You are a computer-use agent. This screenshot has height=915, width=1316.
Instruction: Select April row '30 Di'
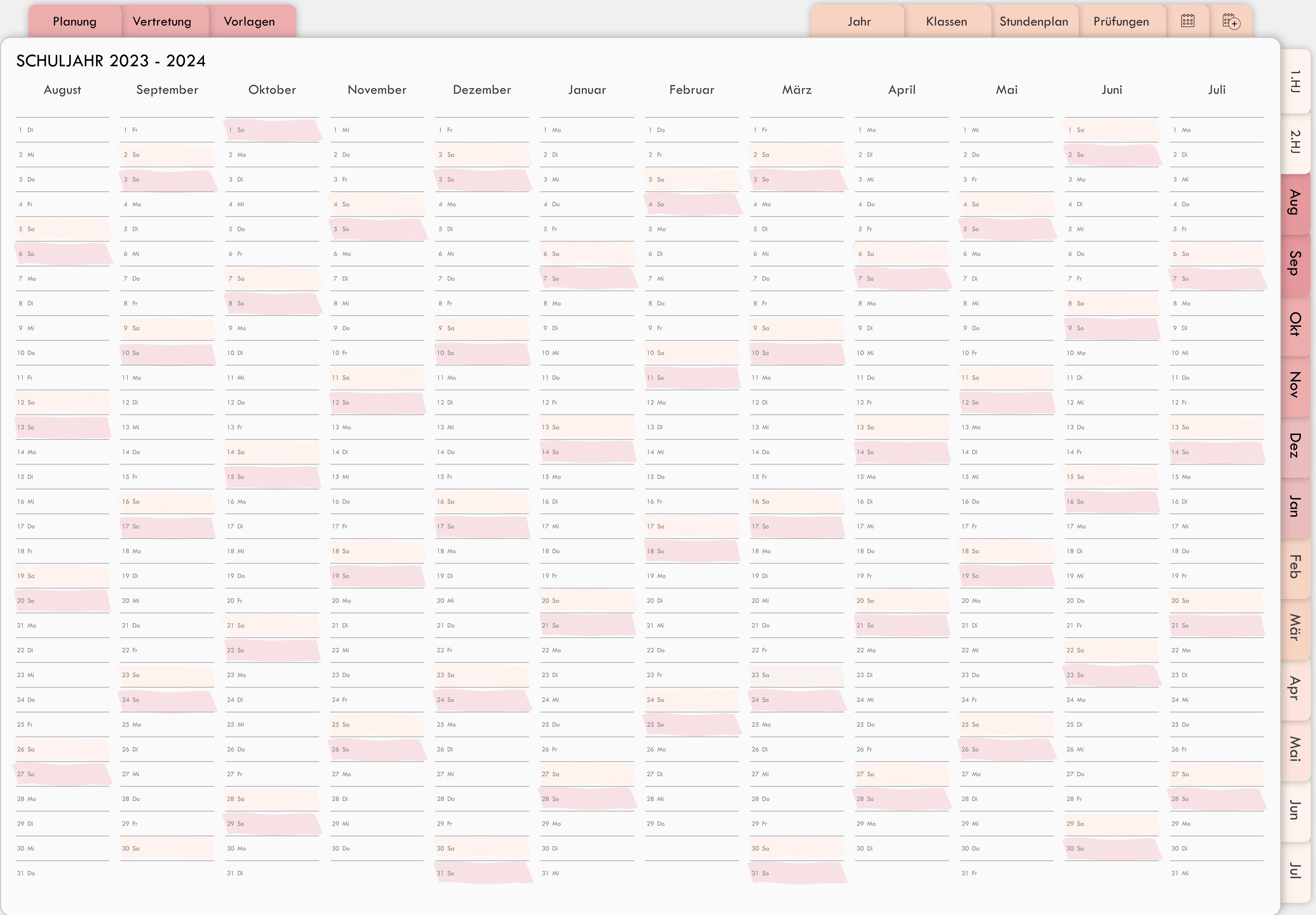(x=902, y=848)
